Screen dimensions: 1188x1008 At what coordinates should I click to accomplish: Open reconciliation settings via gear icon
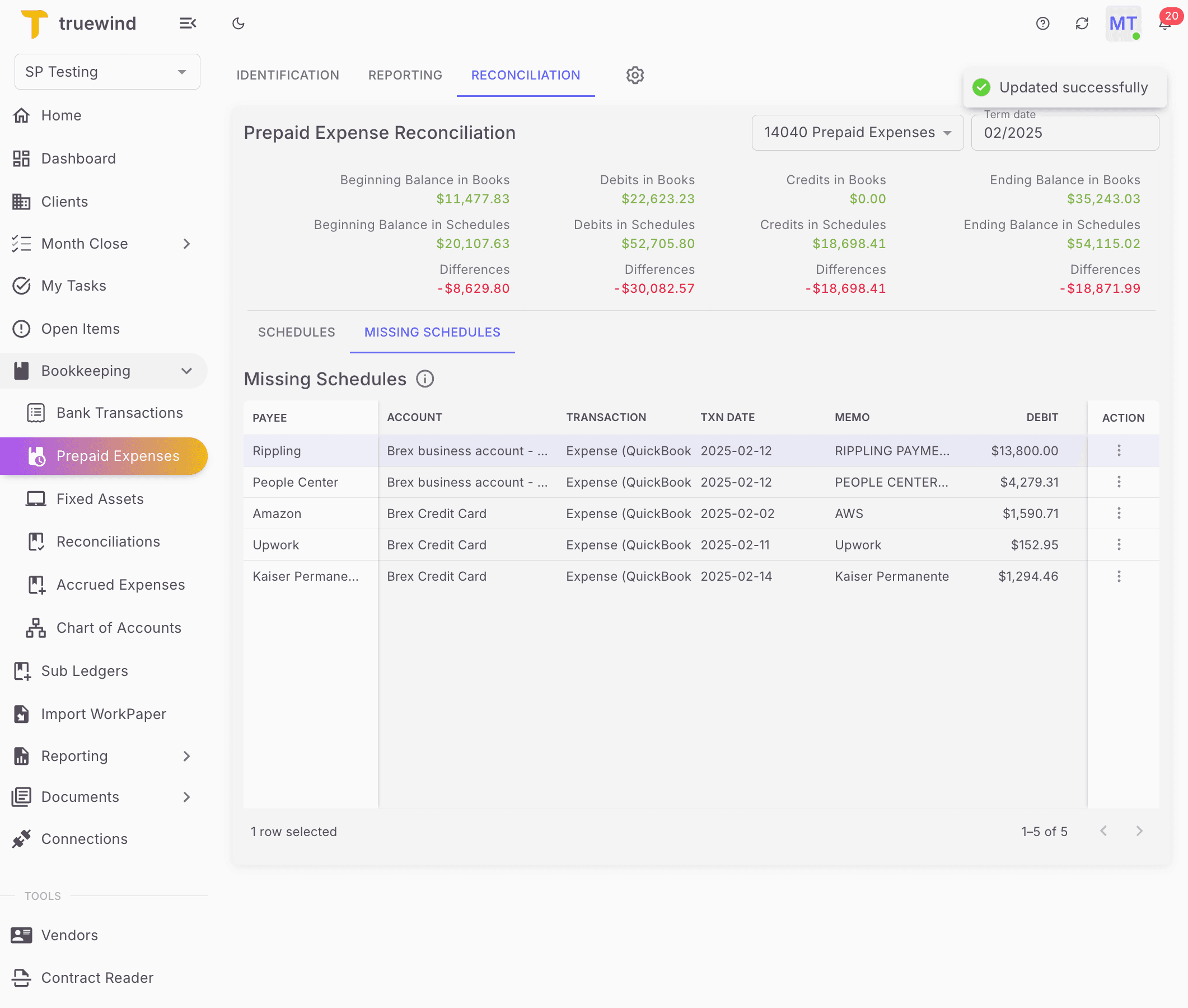[x=634, y=75]
